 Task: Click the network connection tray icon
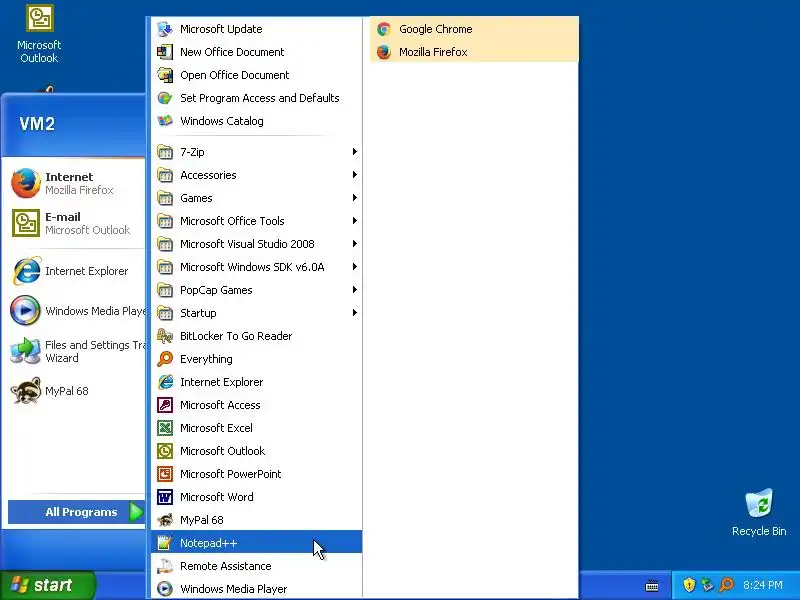pos(707,585)
